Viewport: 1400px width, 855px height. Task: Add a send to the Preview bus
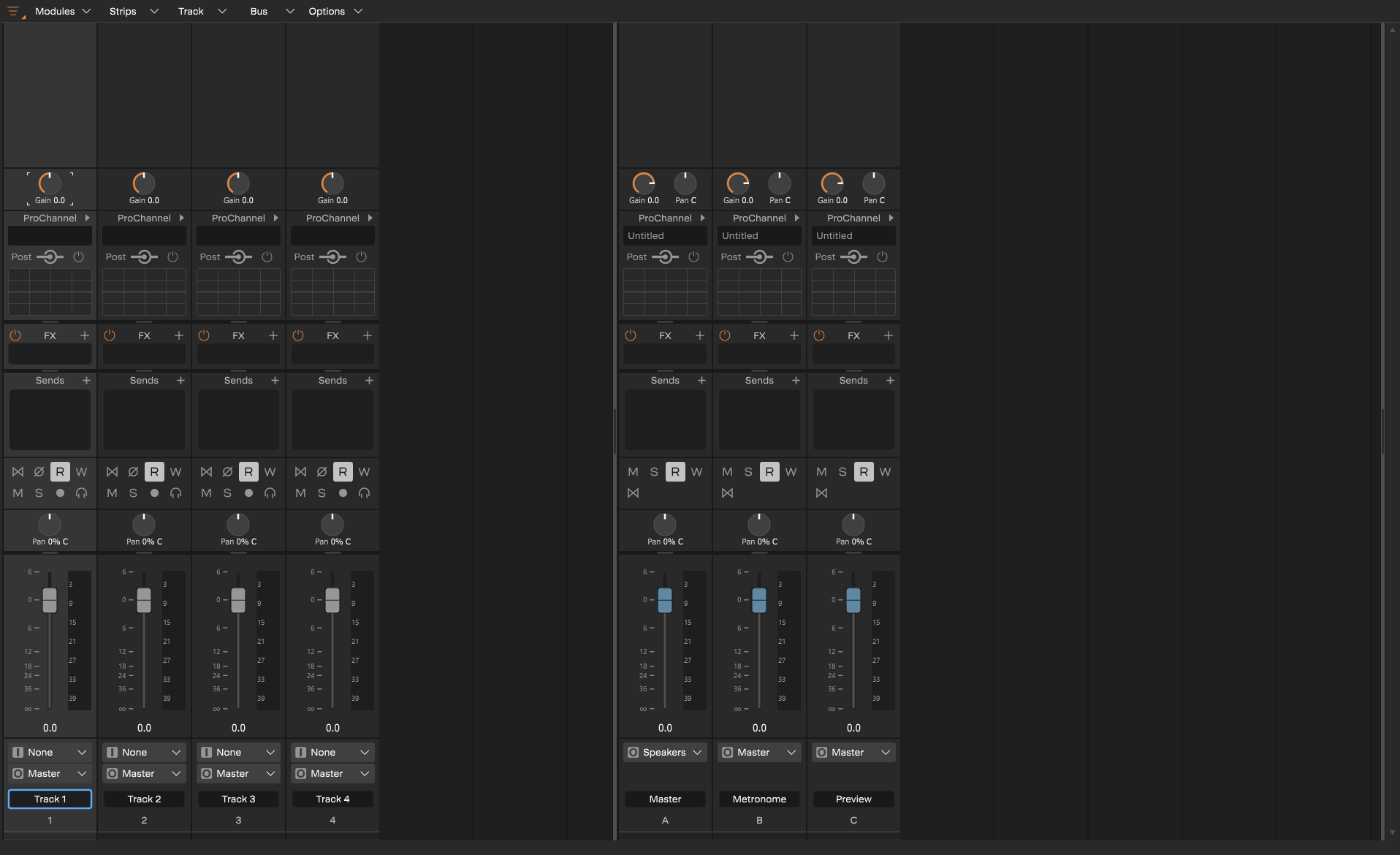tap(890, 380)
